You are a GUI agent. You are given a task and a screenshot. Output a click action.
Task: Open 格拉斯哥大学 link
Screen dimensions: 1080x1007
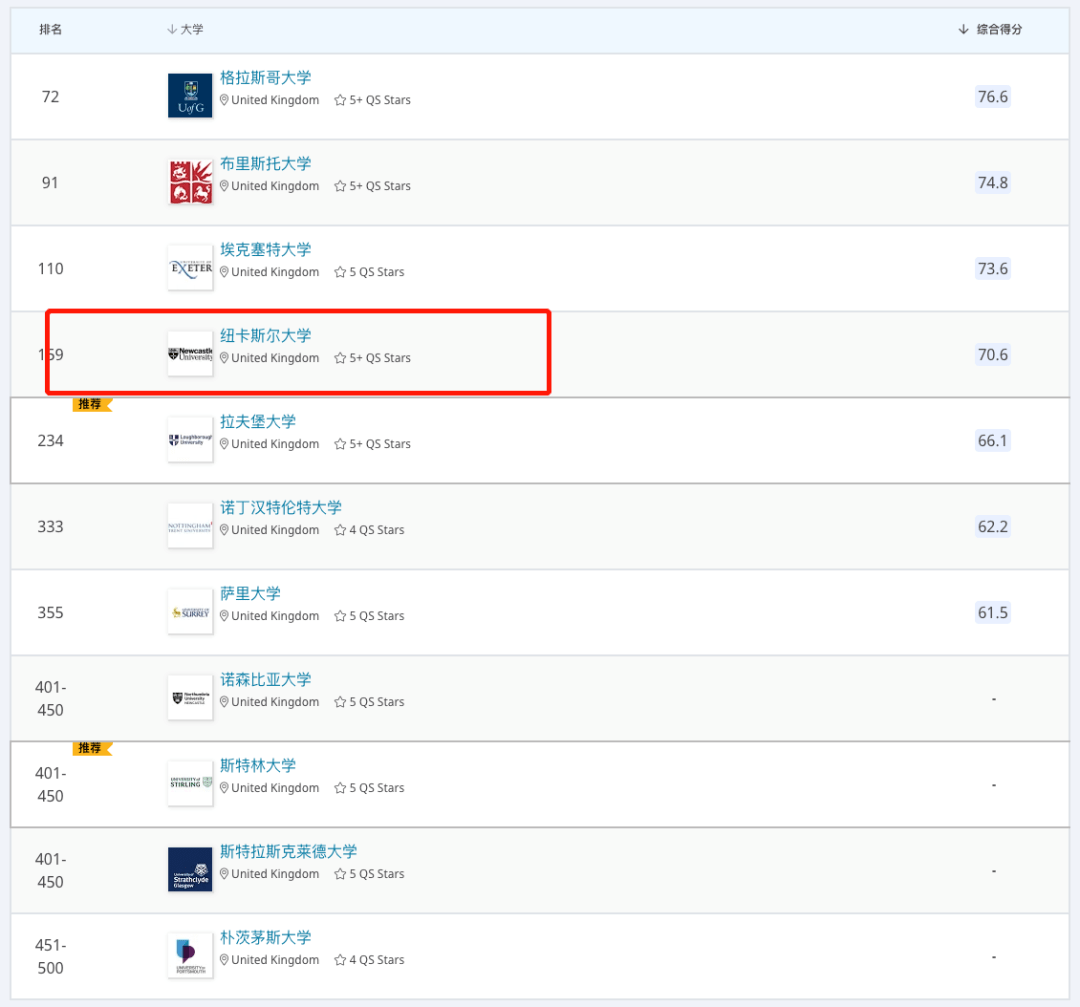(x=265, y=78)
